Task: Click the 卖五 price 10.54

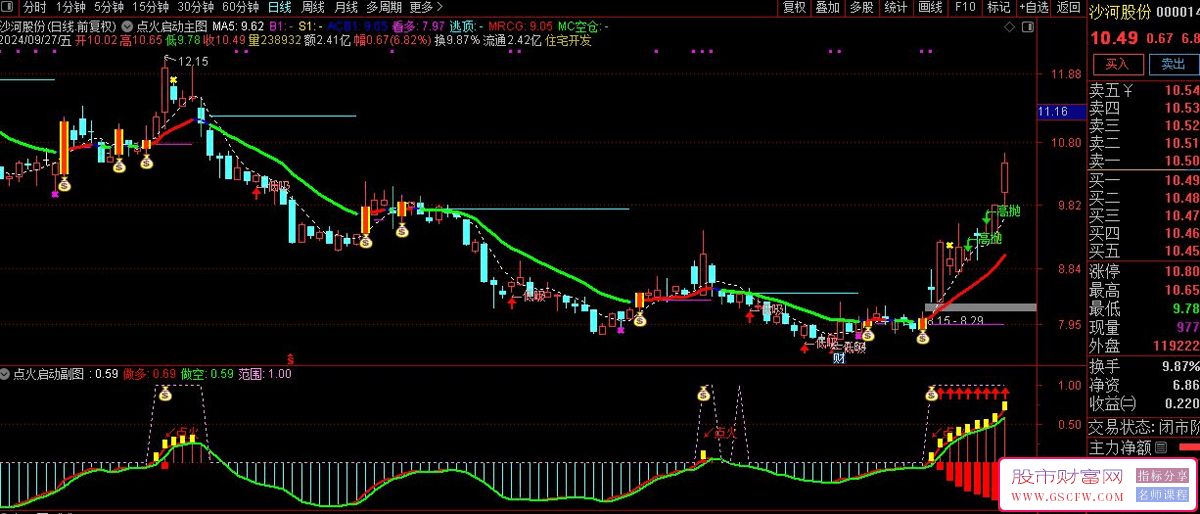Action: (x=1181, y=91)
